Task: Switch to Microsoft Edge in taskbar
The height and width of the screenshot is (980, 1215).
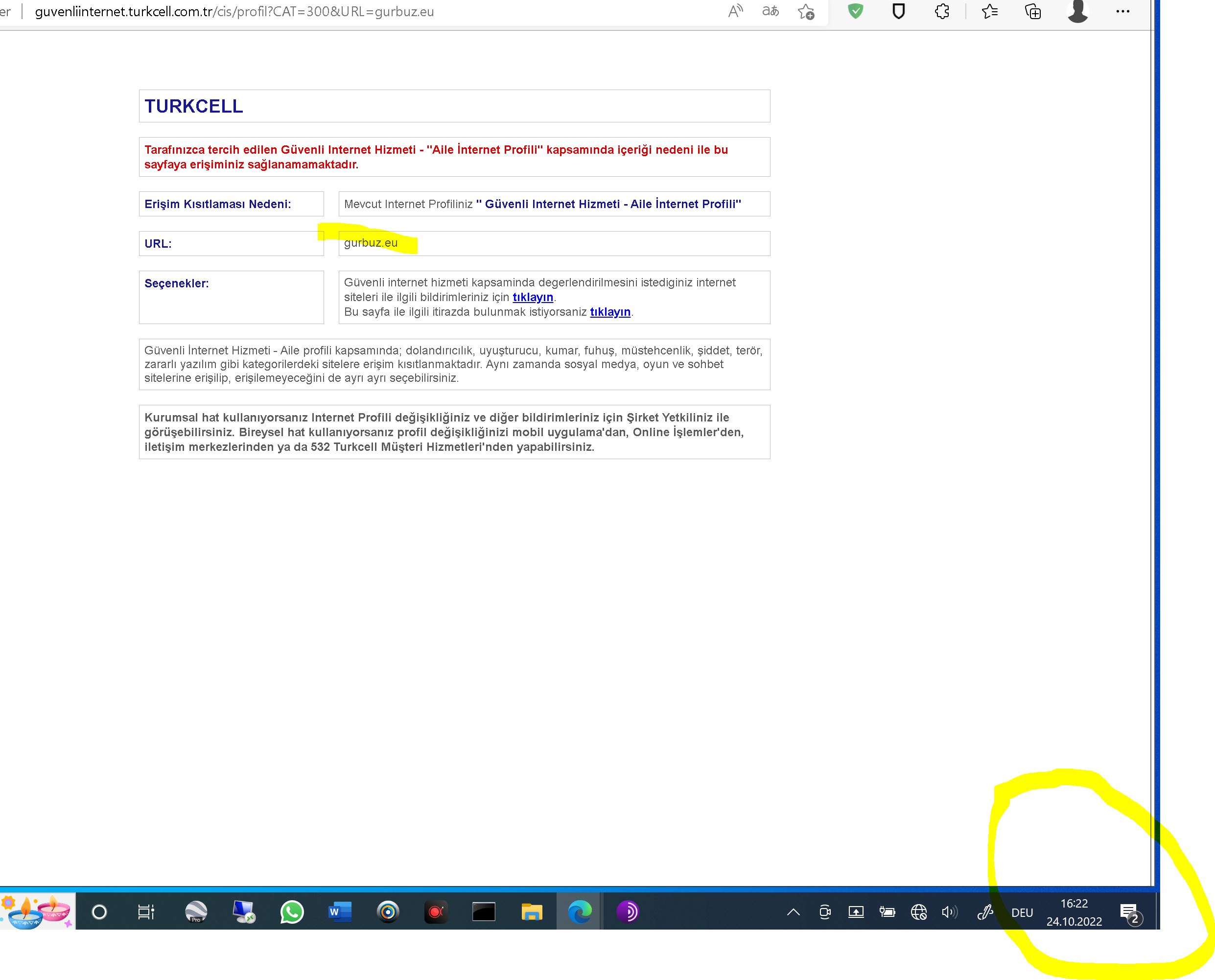Action: pos(579,911)
